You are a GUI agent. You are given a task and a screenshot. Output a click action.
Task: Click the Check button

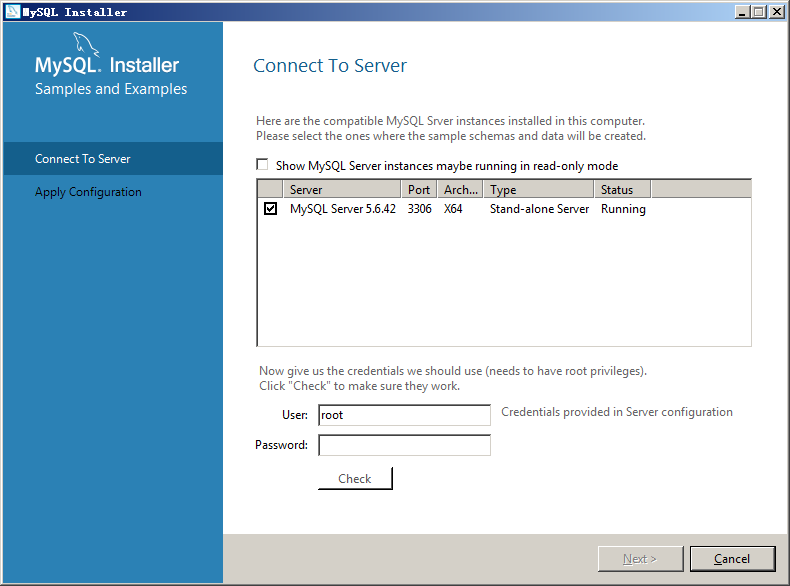(355, 478)
